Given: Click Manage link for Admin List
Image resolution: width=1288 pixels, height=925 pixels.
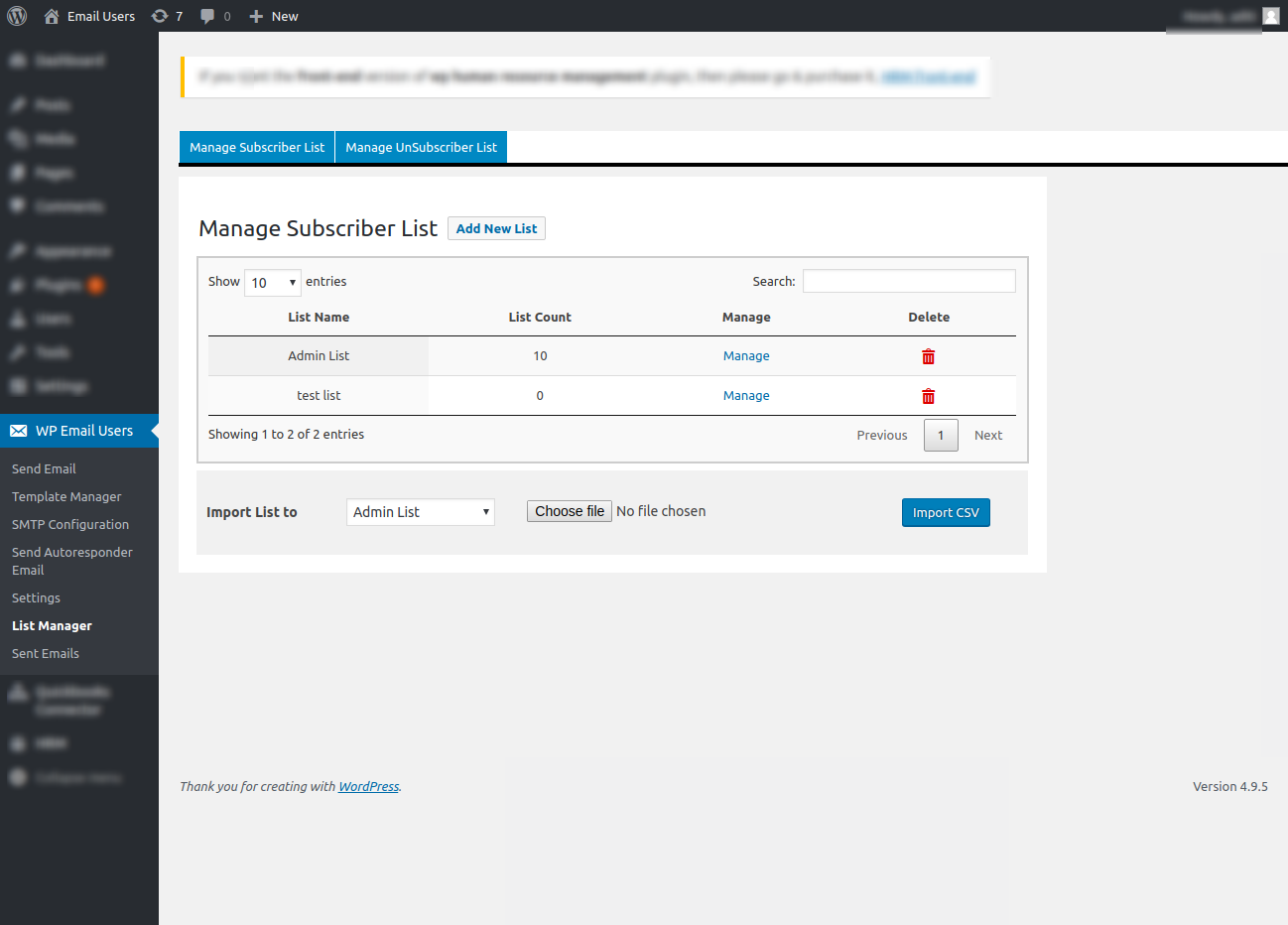Looking at the screenshot, I should coord(746,355).
